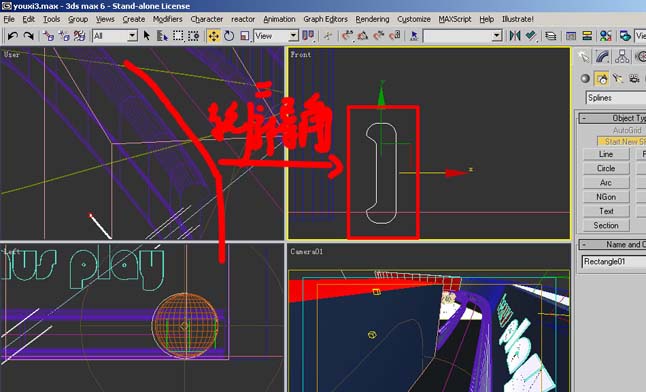Open the Rendering menu

372,19
